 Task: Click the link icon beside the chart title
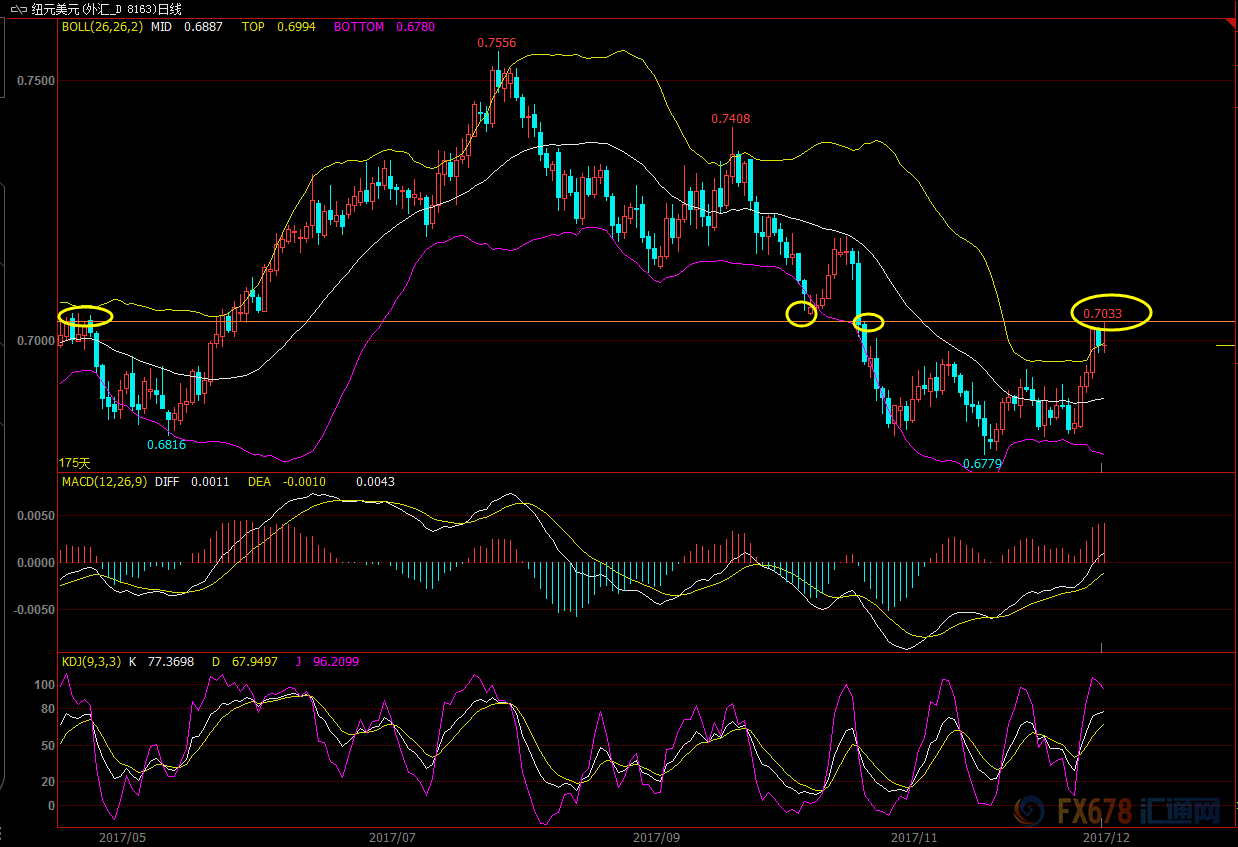(x=17, y=9)
